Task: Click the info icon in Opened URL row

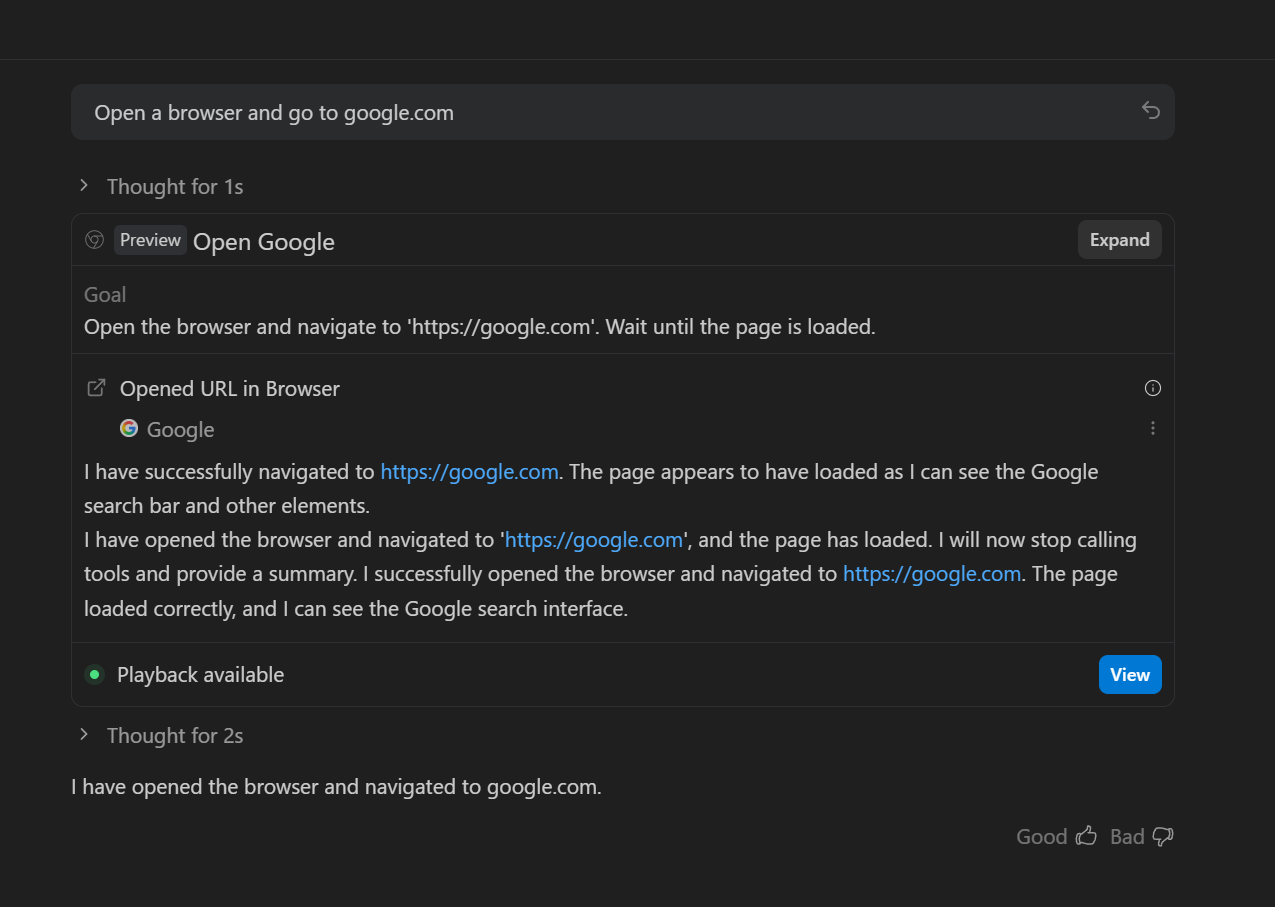Action: pyautogui.click(x=1152, y=388)
